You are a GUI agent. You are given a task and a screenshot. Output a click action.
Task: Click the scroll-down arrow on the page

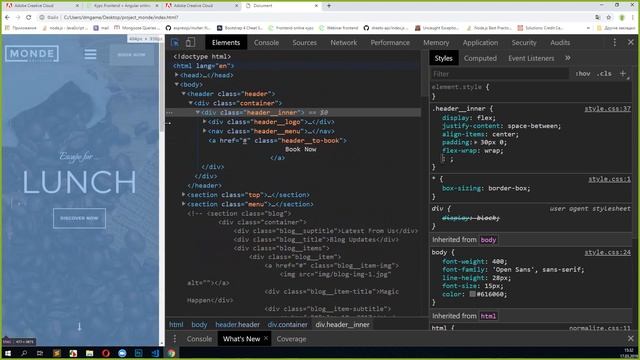point(80,326)
